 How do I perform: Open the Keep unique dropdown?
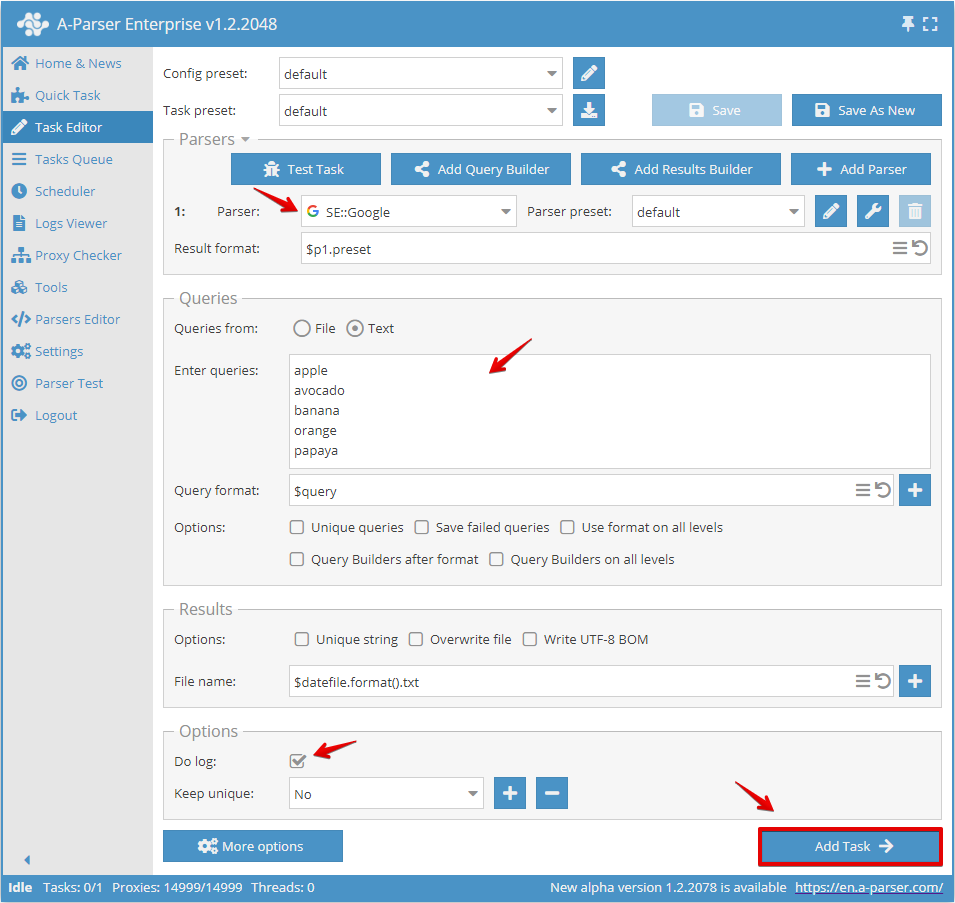(x=386, y=793)
